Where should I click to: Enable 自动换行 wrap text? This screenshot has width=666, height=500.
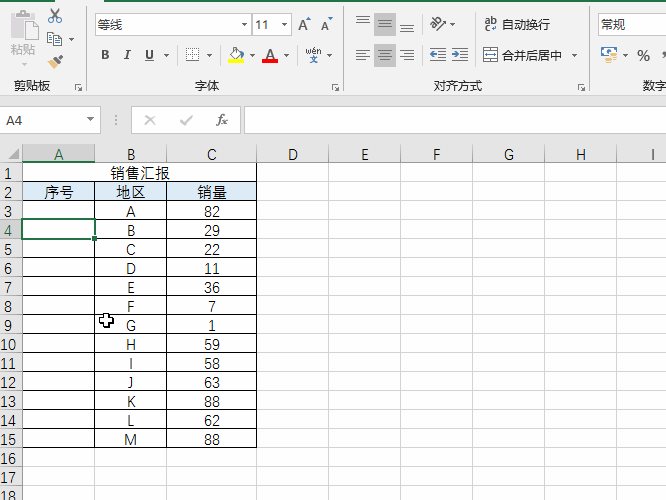coord(517,24)
